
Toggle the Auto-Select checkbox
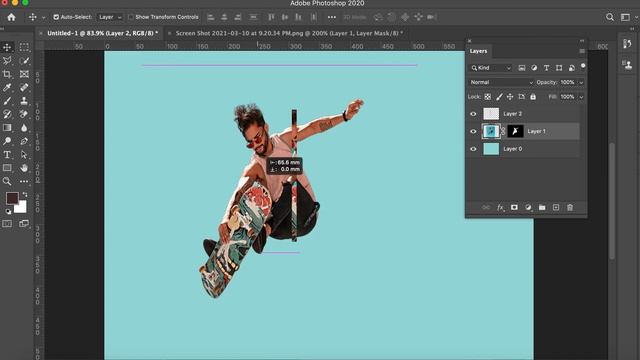[56, 17]
